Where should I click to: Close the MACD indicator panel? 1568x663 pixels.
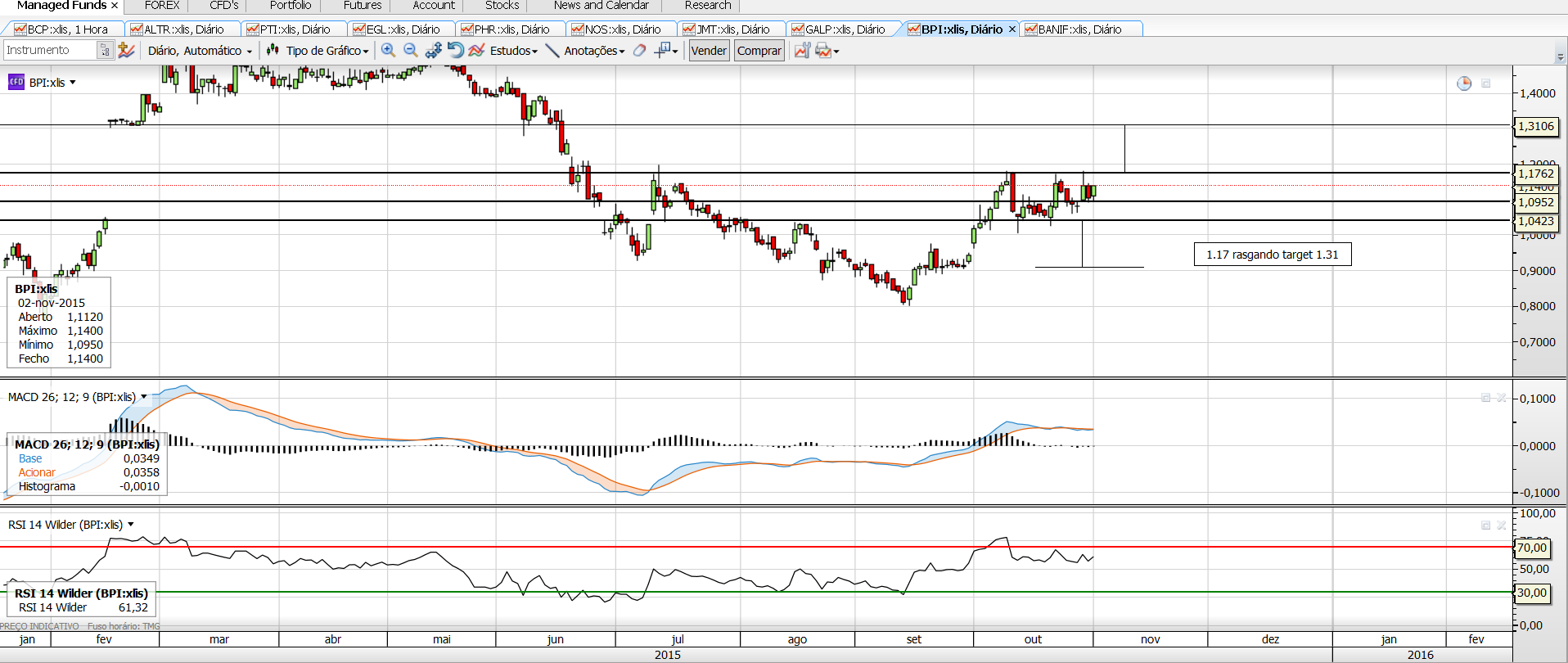(1502, 398)
